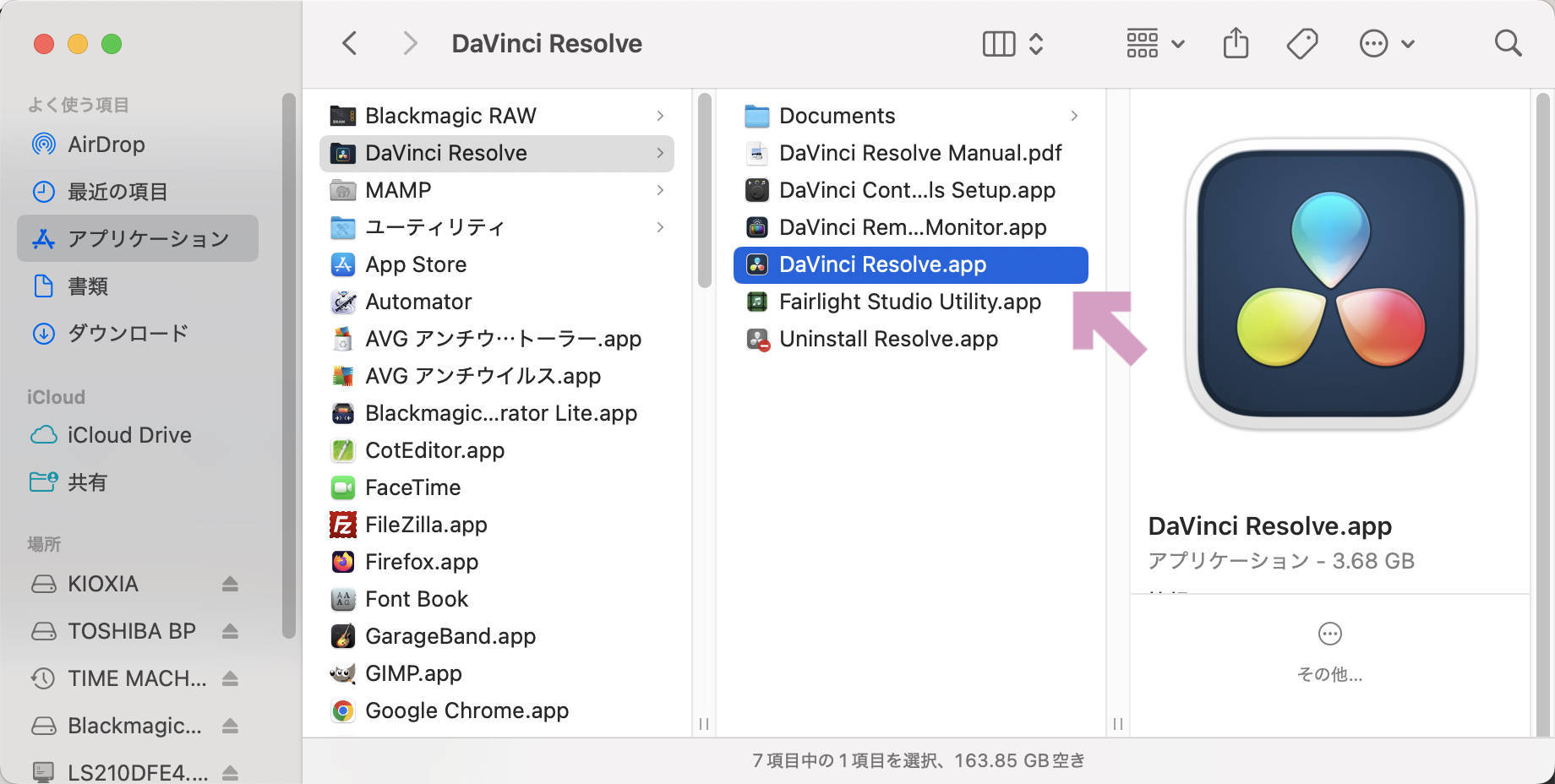Expand the Documents folder chevron
The width and height of the screenshot is (1555, 784).
point(1075,116)
